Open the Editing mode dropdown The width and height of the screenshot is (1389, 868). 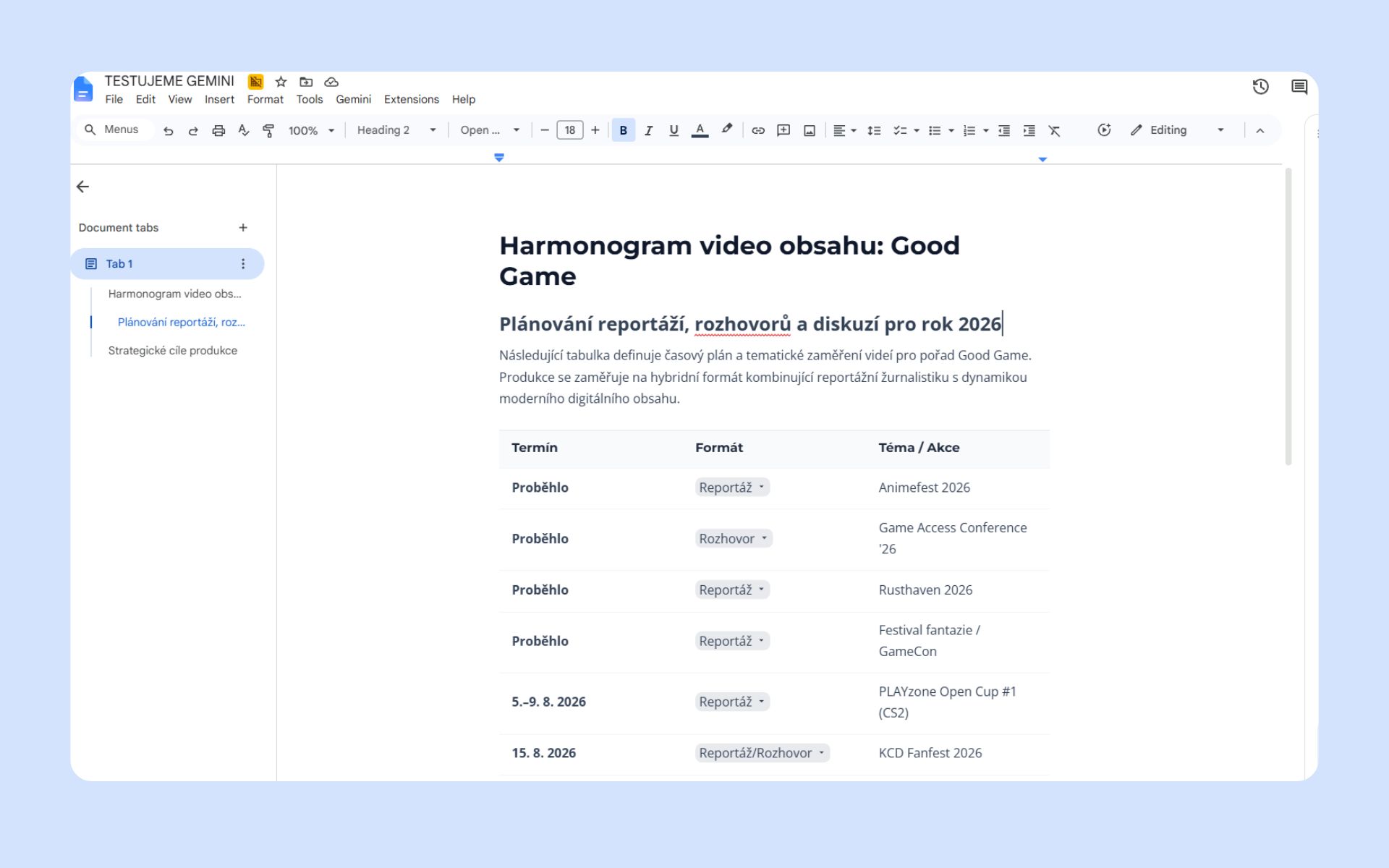pos(1177,130)
